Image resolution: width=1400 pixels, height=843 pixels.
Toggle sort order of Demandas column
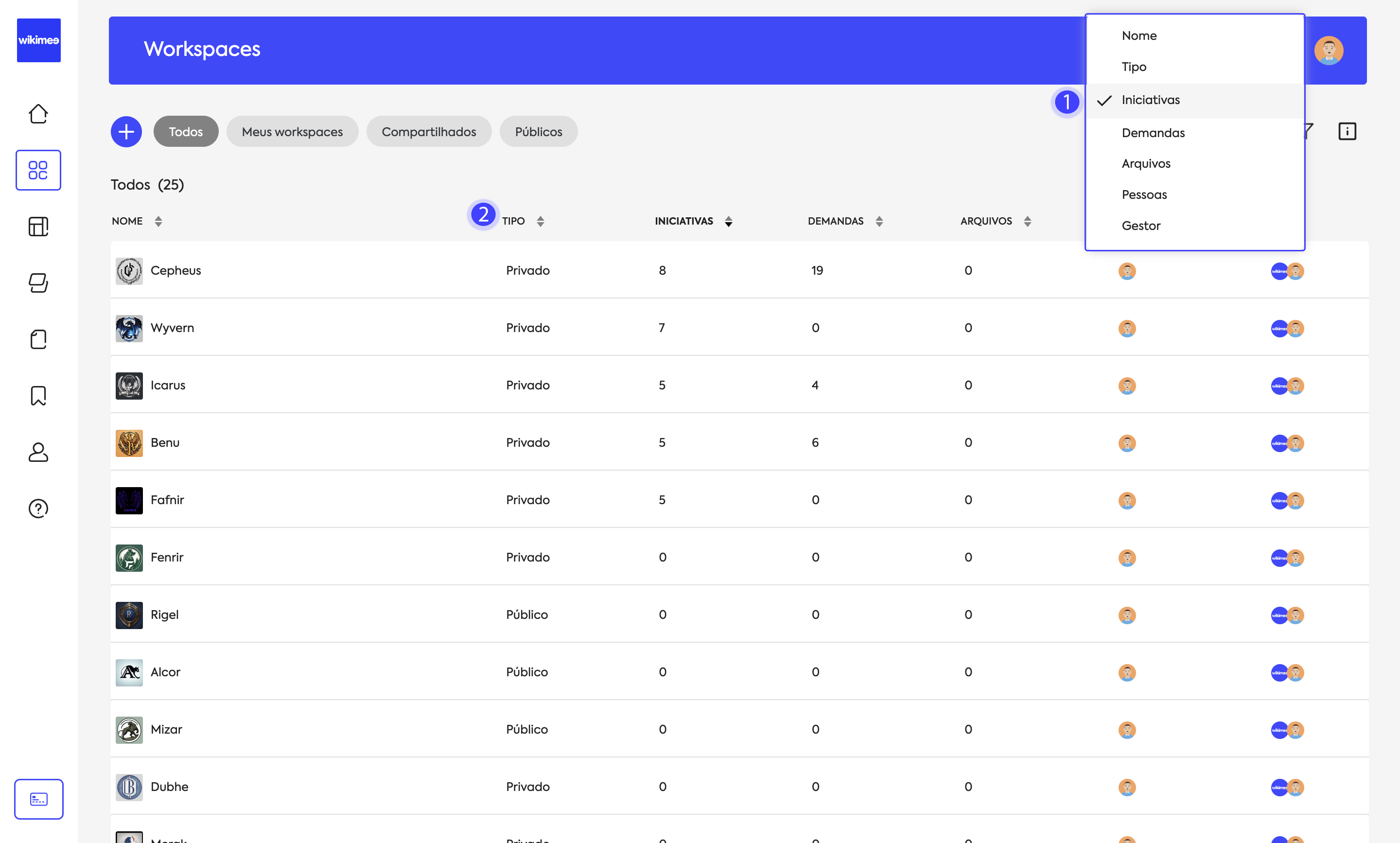[x=878, y=221]
